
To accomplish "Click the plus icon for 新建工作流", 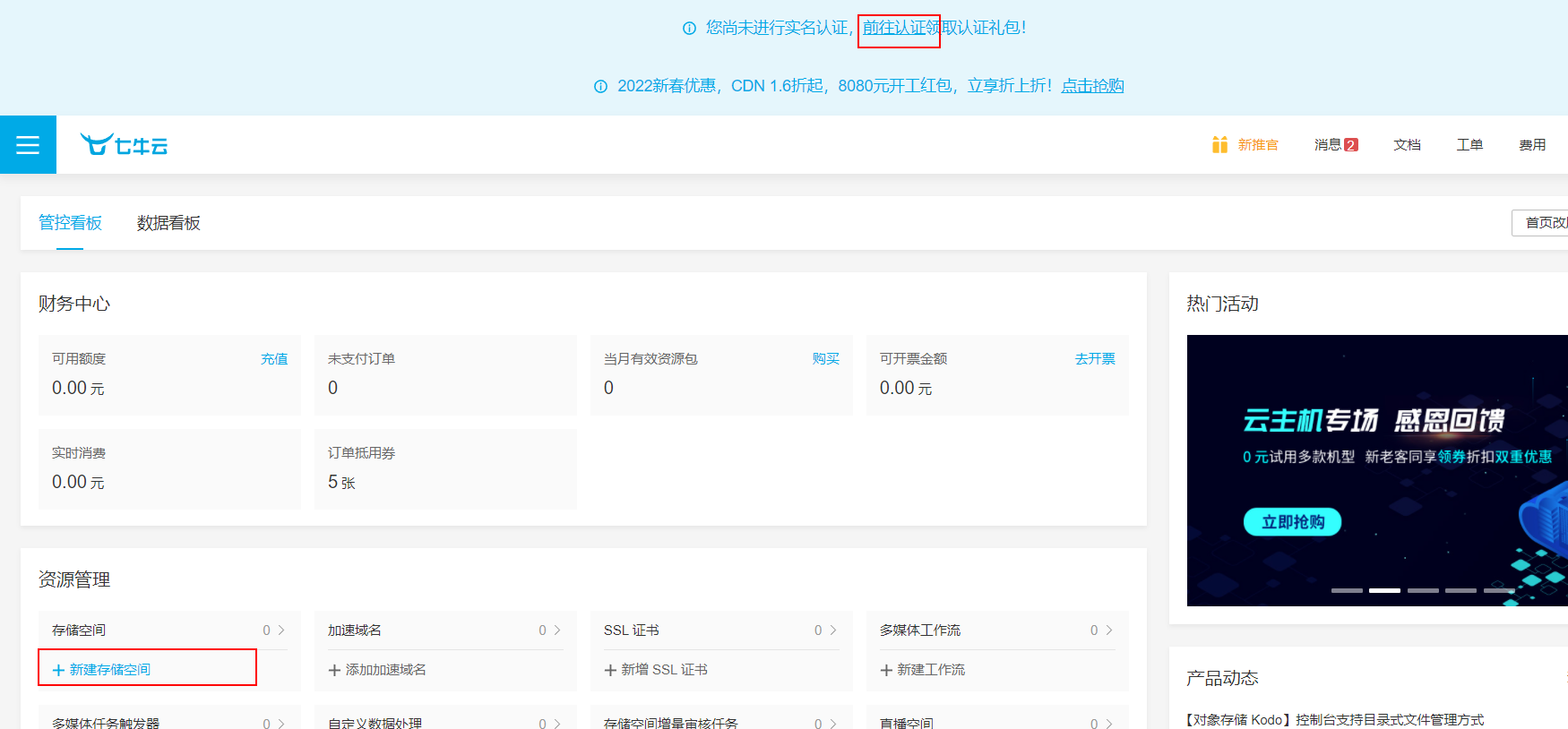I will coord(886,670).
